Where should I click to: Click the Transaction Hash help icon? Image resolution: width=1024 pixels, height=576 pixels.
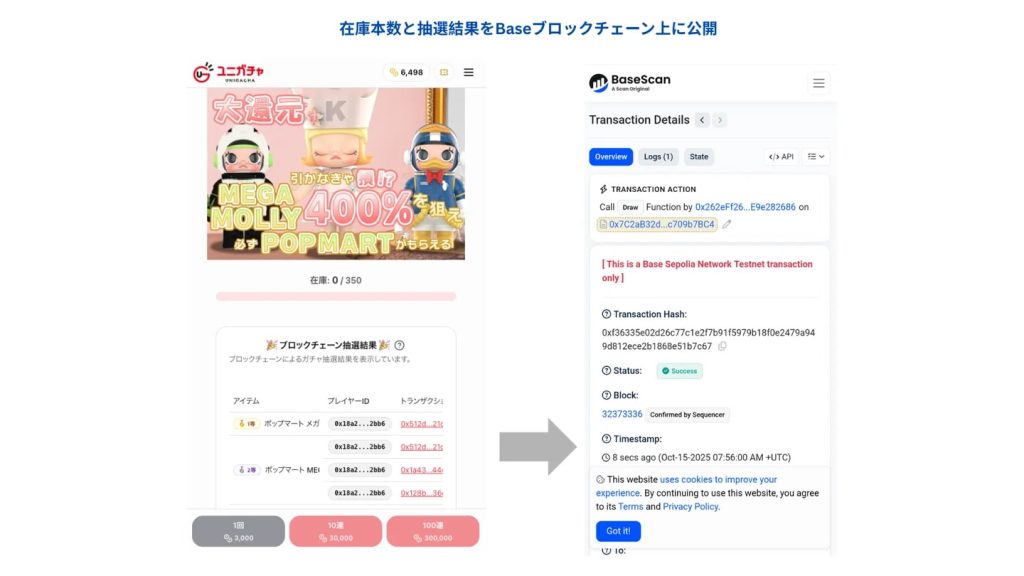point(606,314)
